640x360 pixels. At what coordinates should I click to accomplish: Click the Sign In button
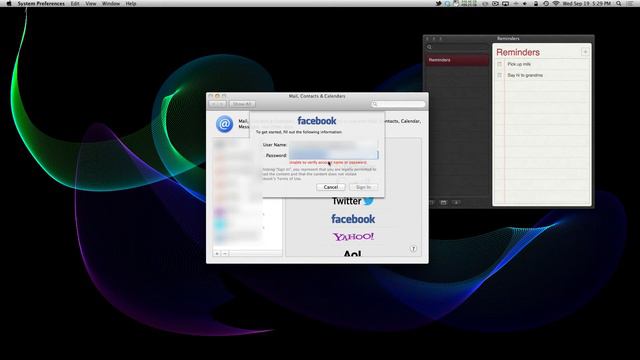(363, 187)
